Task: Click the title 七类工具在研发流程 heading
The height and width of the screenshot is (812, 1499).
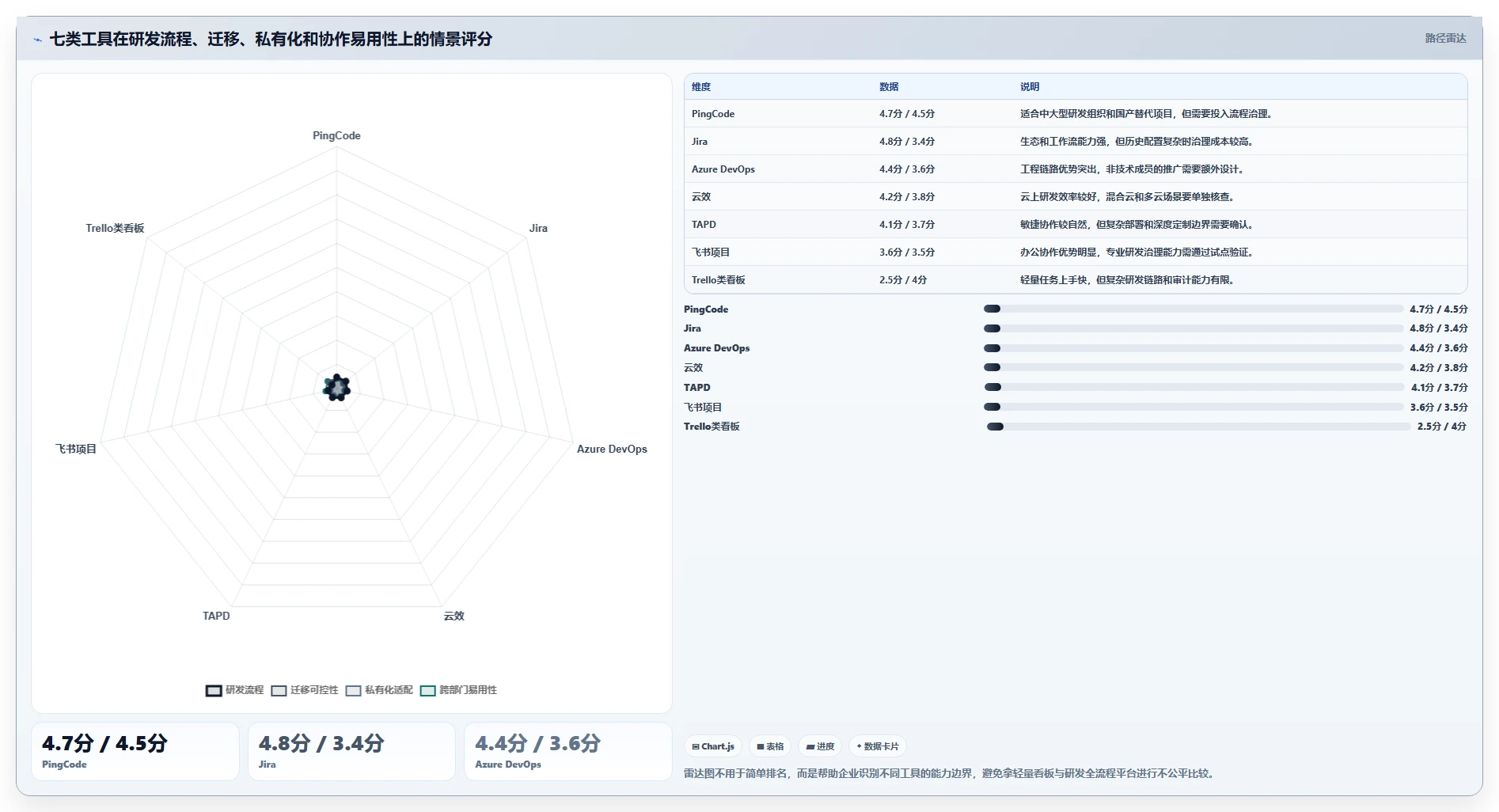Action: click(x=271, y=39)
